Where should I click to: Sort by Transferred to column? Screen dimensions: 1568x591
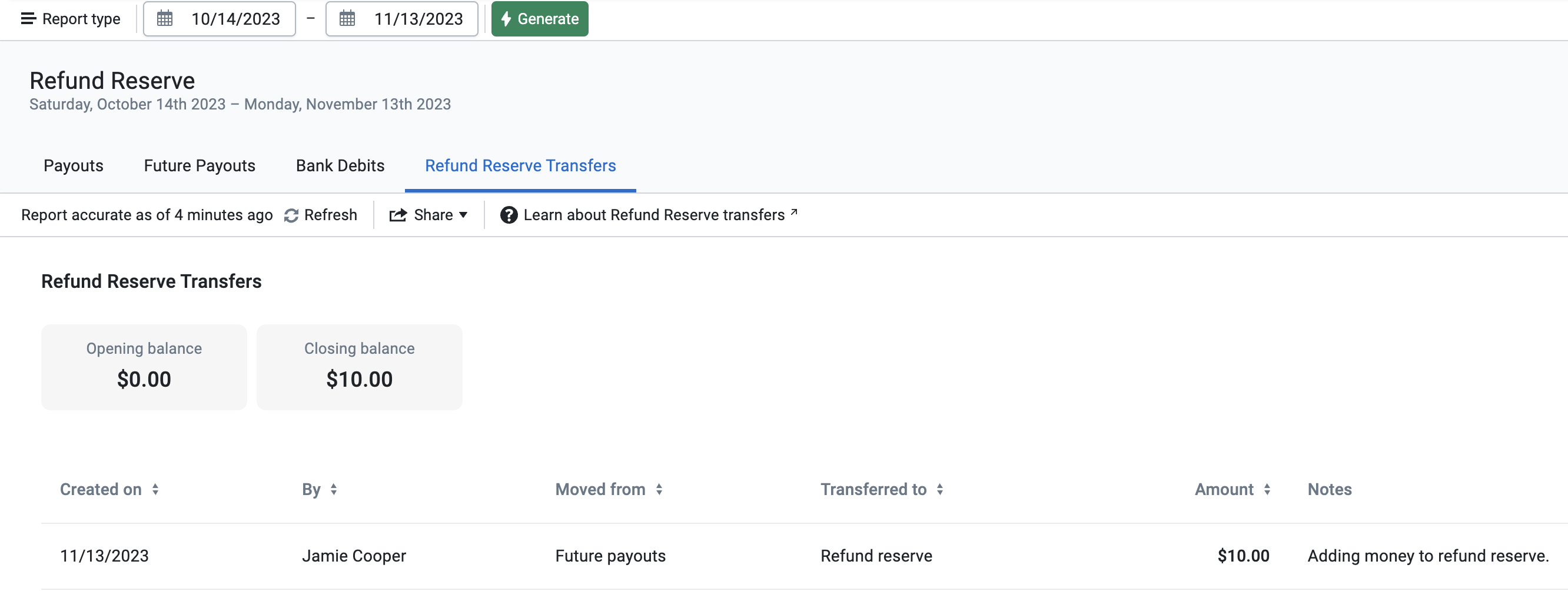point(882,489)
